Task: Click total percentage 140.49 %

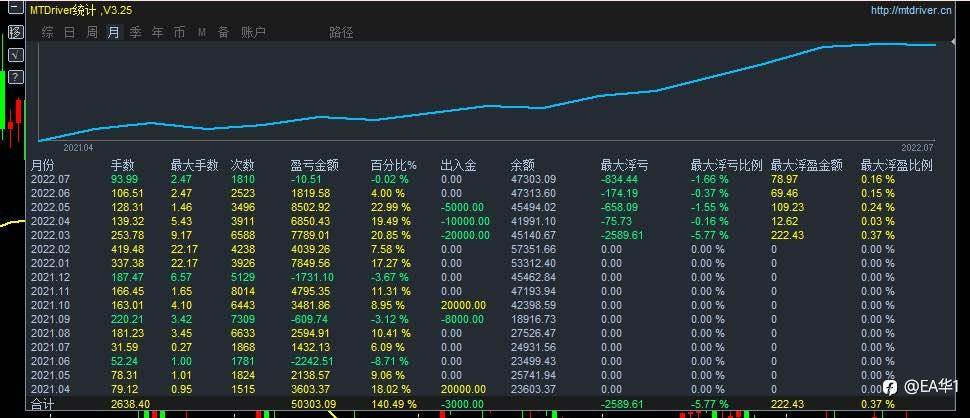Action: click(x=393, y=404)
